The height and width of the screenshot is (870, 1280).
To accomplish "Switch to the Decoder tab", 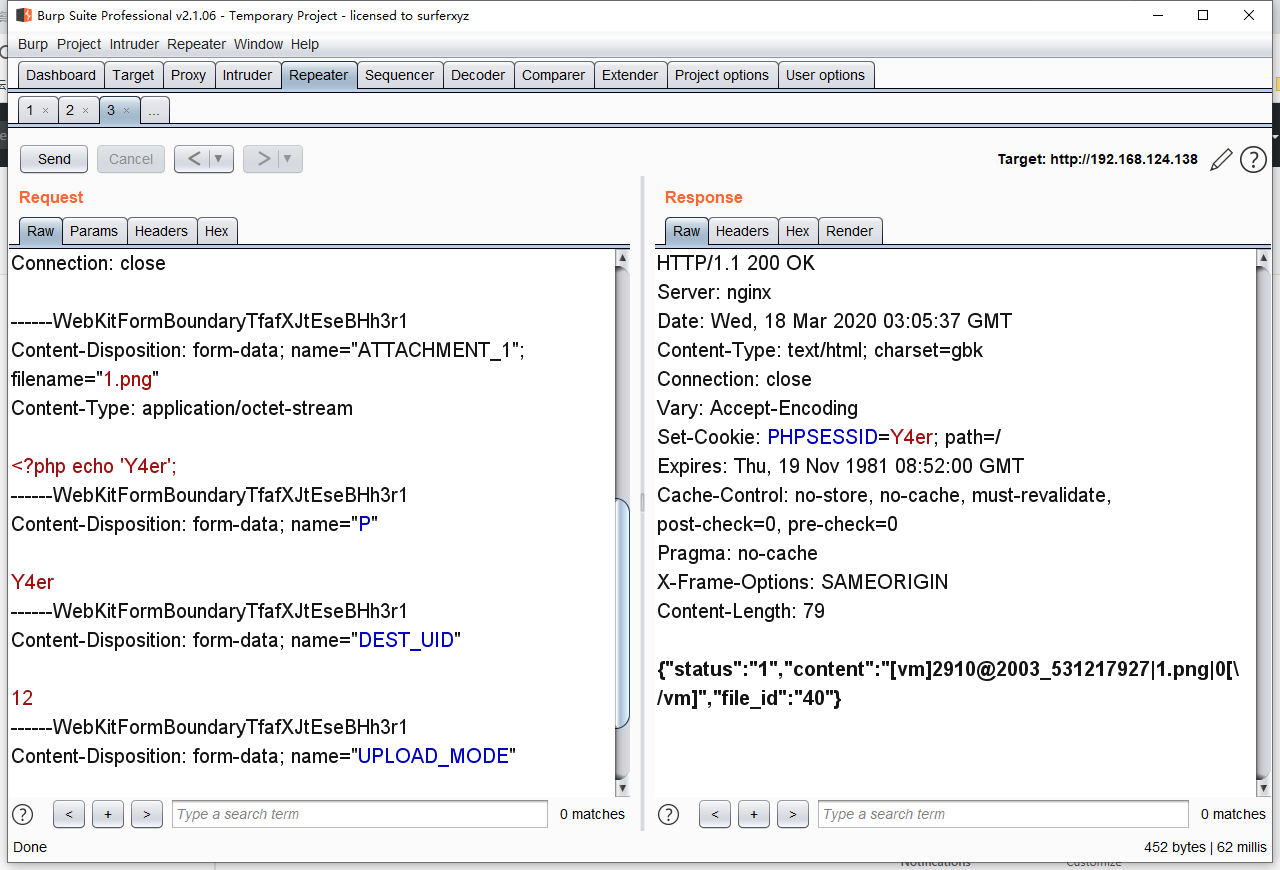I will click(478, 75).
